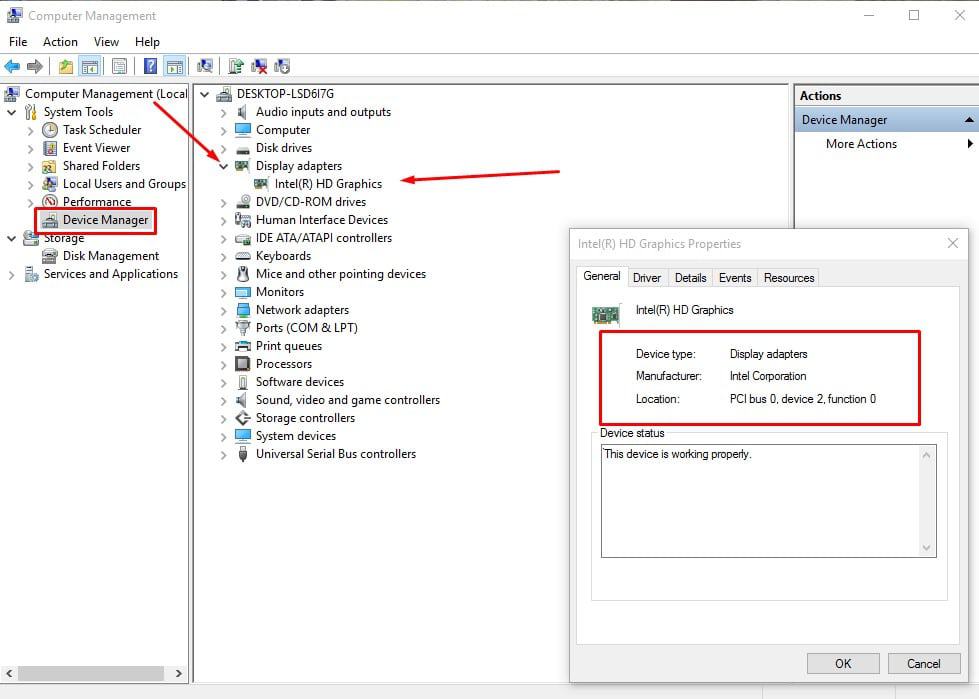Open the Action menu
The image size is (979, 699).
60,42
